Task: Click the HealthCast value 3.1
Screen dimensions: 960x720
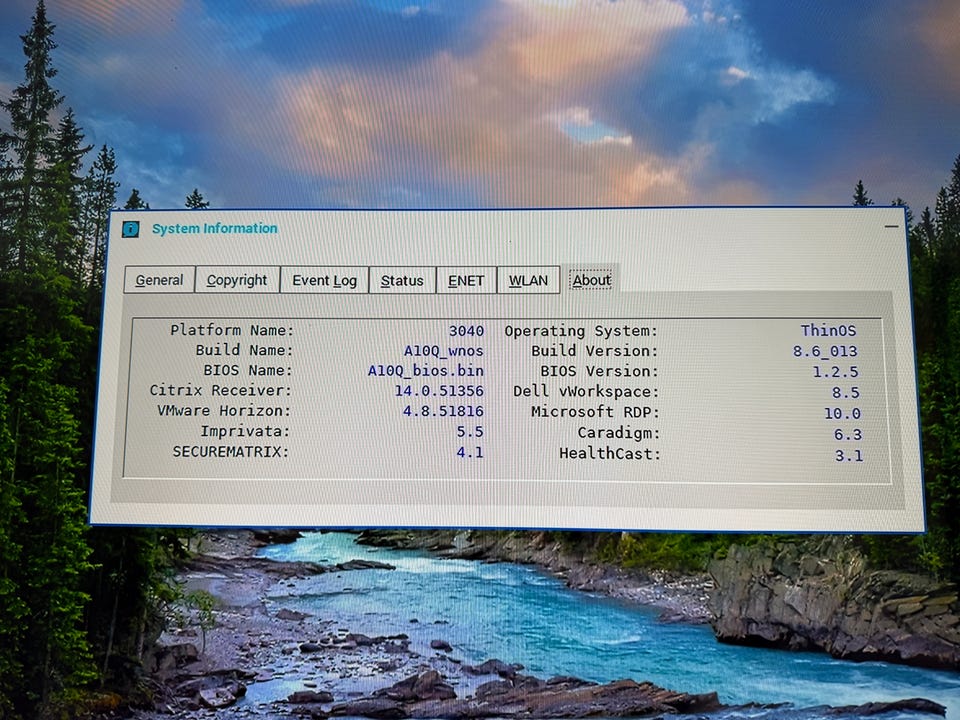Action: coord(849,456)
